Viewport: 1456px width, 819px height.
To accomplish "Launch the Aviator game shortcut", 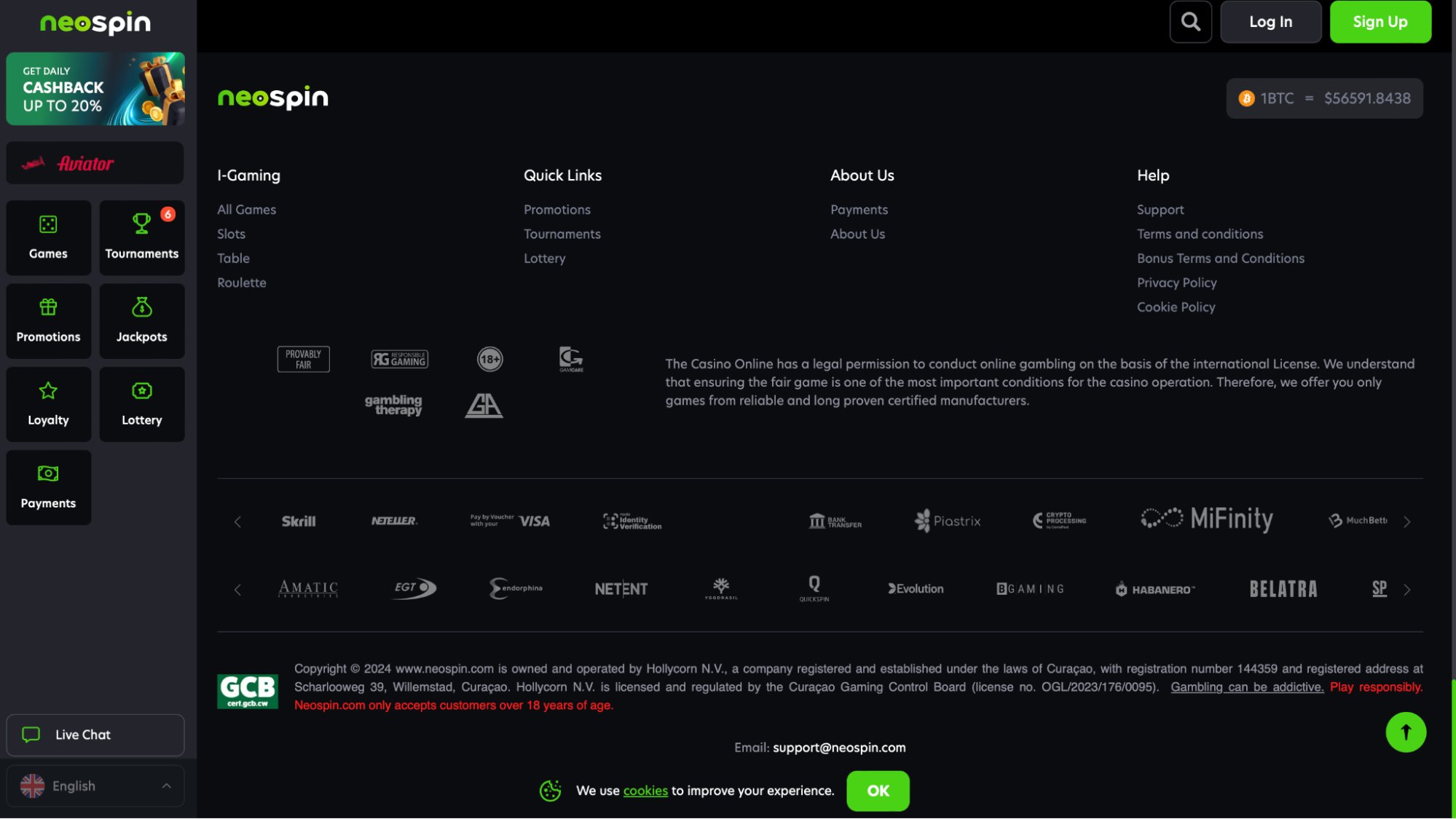I will [95, 163].
